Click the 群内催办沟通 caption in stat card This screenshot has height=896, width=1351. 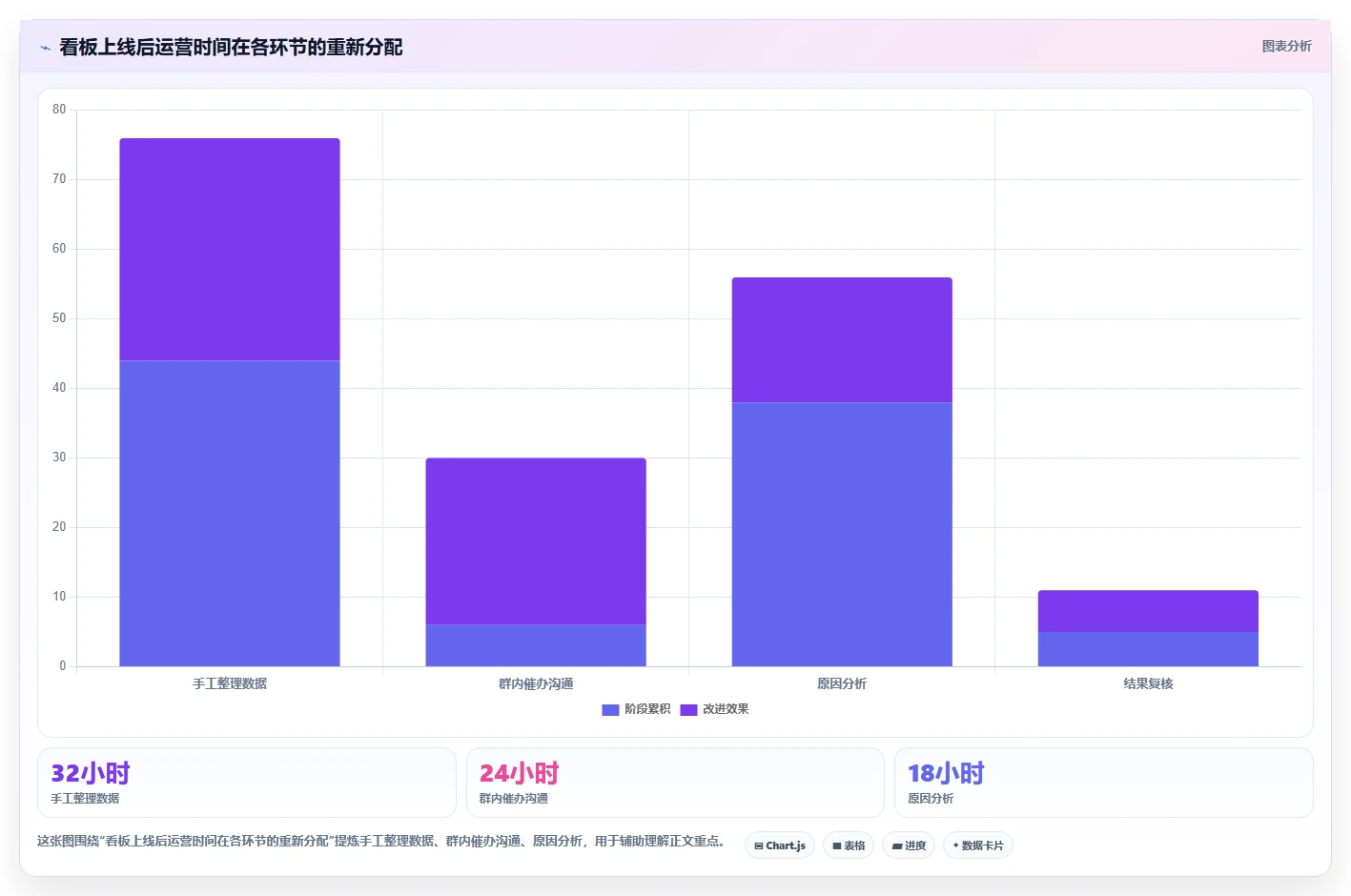[x=513, y=799]
